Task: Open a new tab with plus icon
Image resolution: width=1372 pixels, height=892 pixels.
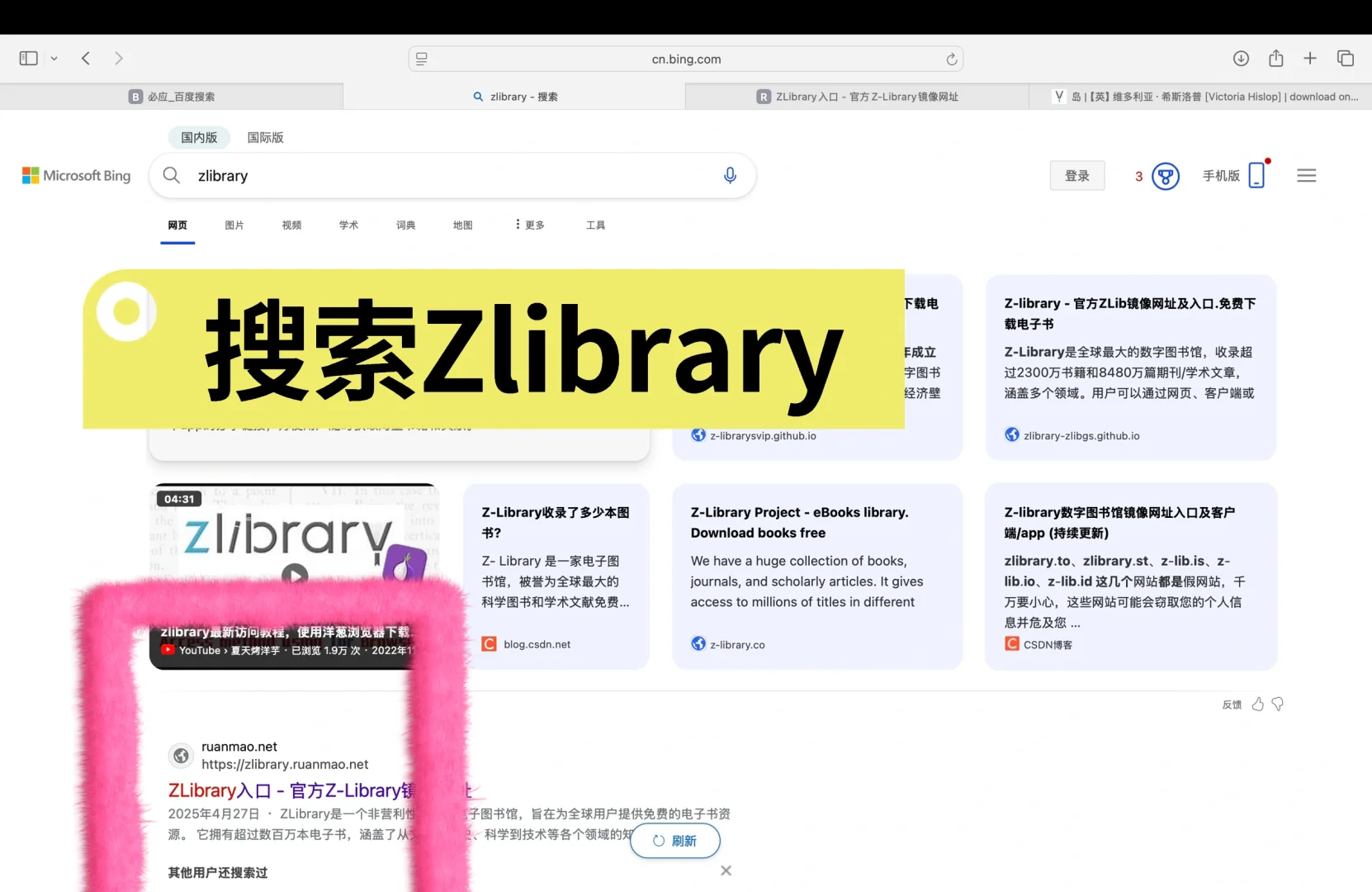Action: click(1310, 59)
